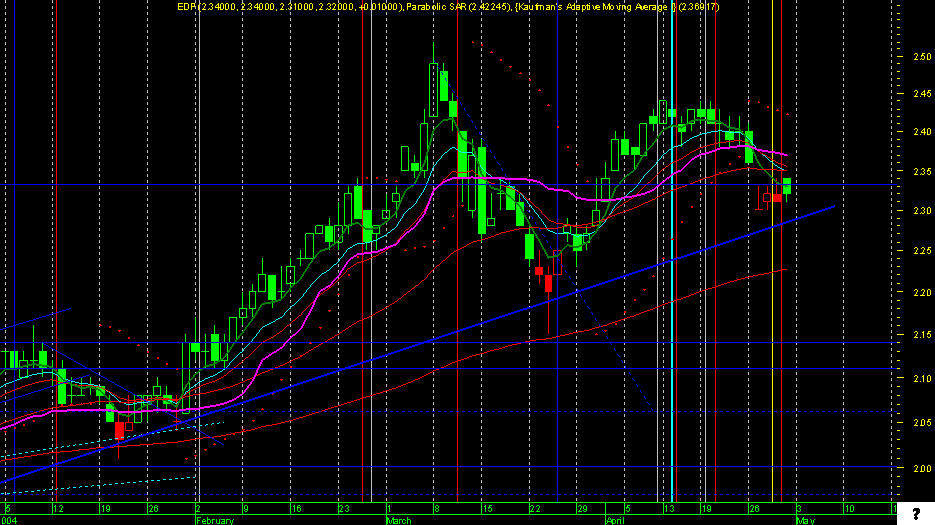935x525 pixels.
Task: Click the 16 date axis label
Action: coord(296,509)
